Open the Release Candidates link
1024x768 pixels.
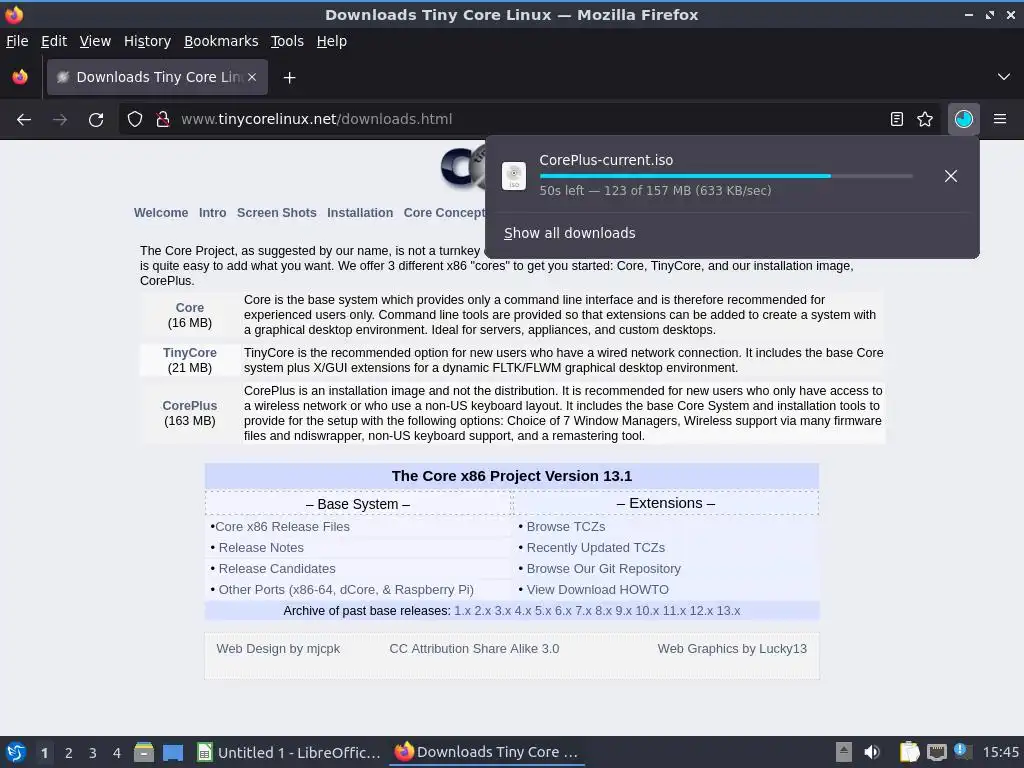point(277,568)
